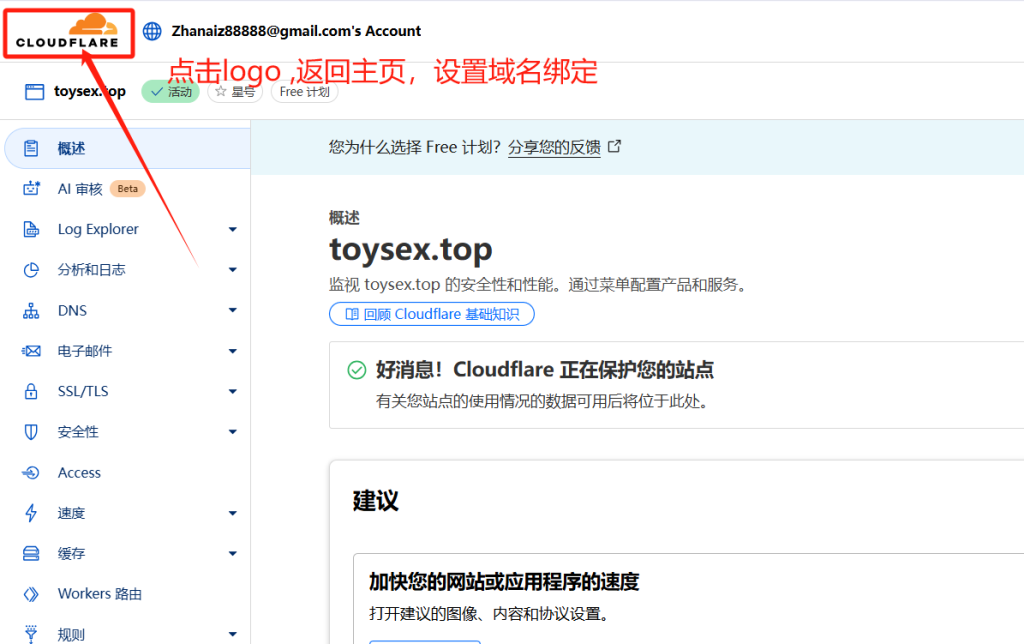
Task: Expand the 安全性 submenu arrow
Action: pos(232,432)
